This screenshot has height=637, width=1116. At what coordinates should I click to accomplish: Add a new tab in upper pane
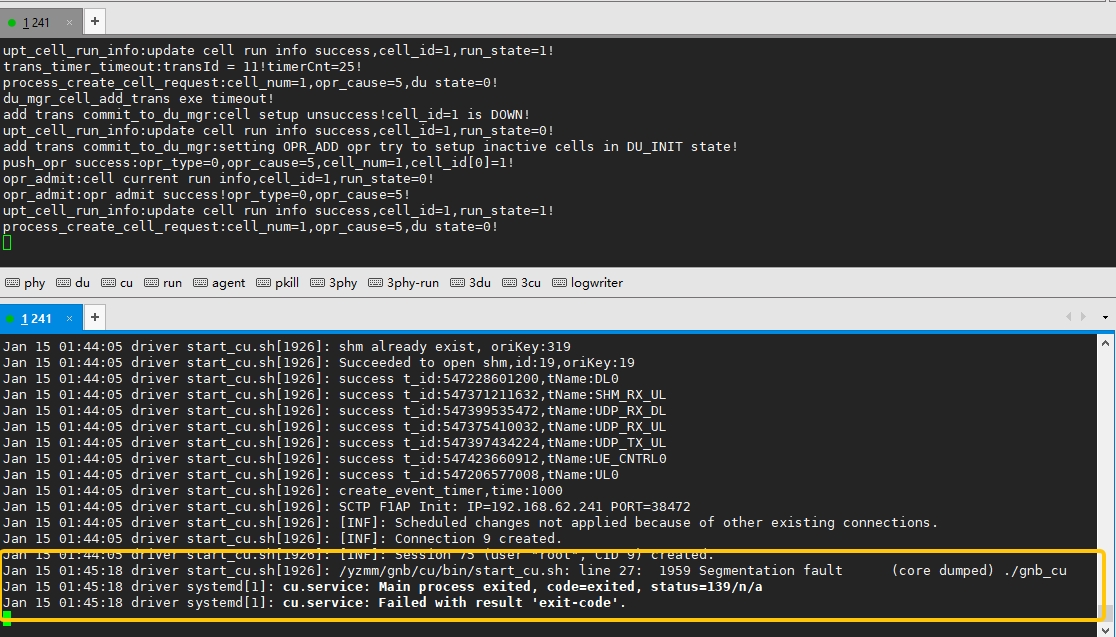94,21
